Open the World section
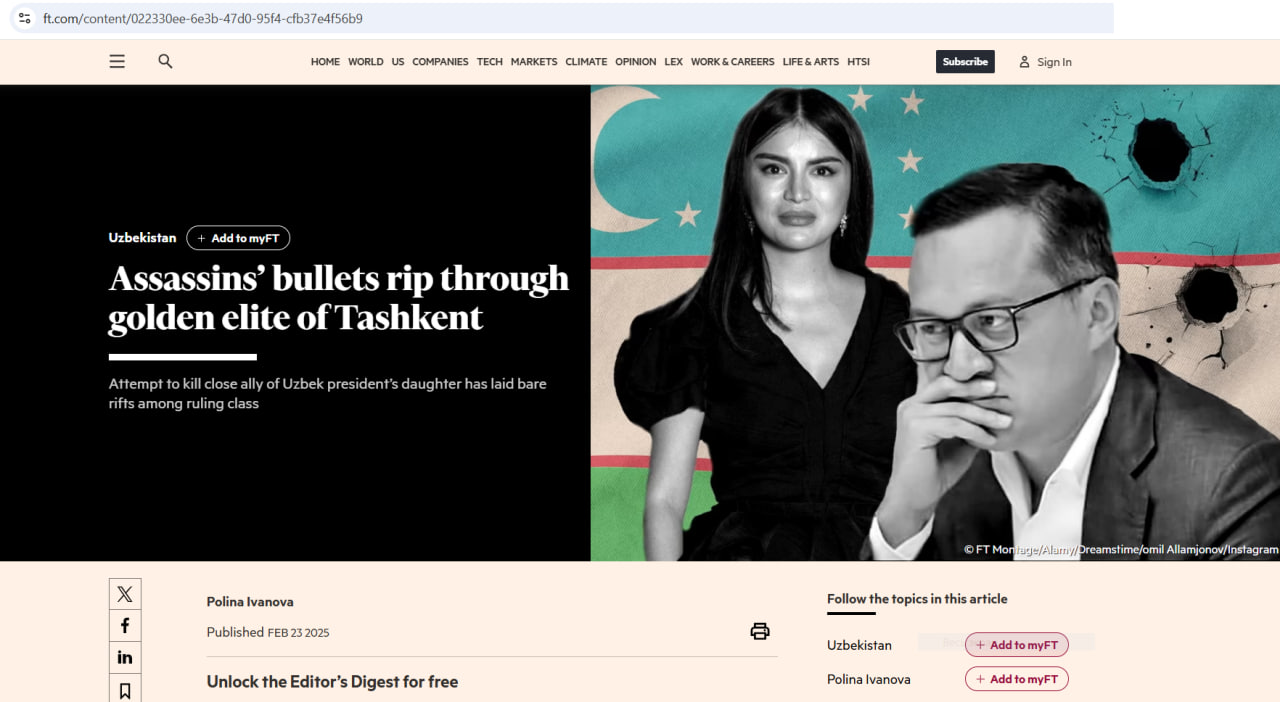Image resolution: width=1280 pixels, height=702 pixels. [x=366, y=62]
